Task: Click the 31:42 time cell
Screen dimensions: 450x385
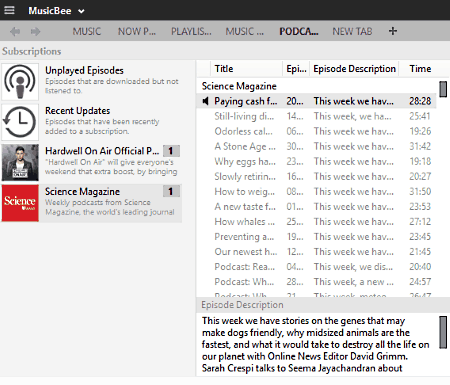Action: [x=420, y=146]
